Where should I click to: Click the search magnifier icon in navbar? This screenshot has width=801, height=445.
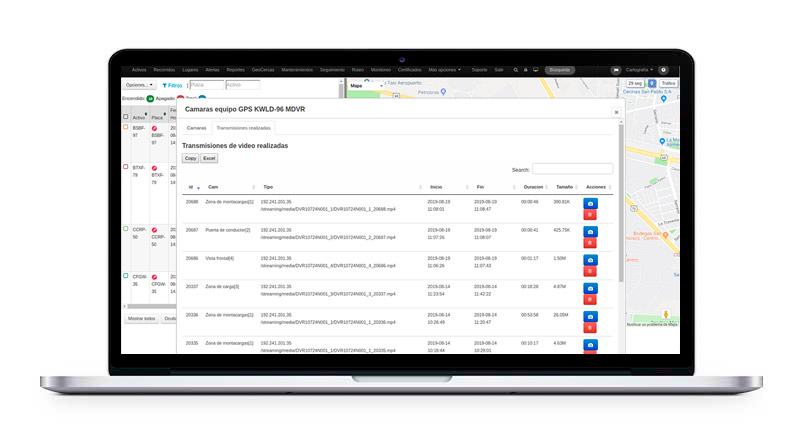515,70
